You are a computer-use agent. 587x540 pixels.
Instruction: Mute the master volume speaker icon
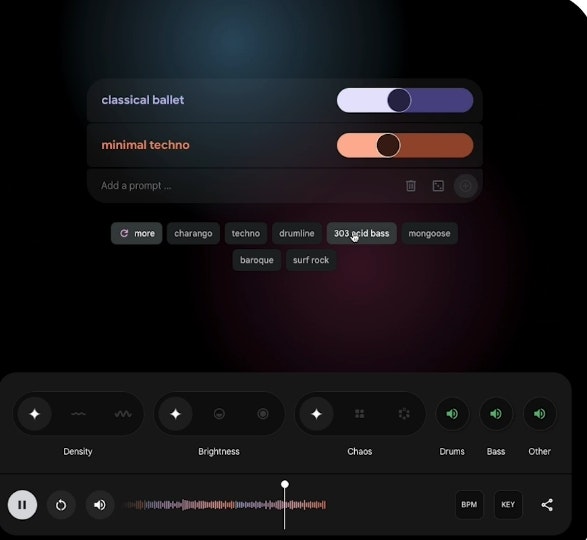[x=100, y=505]
